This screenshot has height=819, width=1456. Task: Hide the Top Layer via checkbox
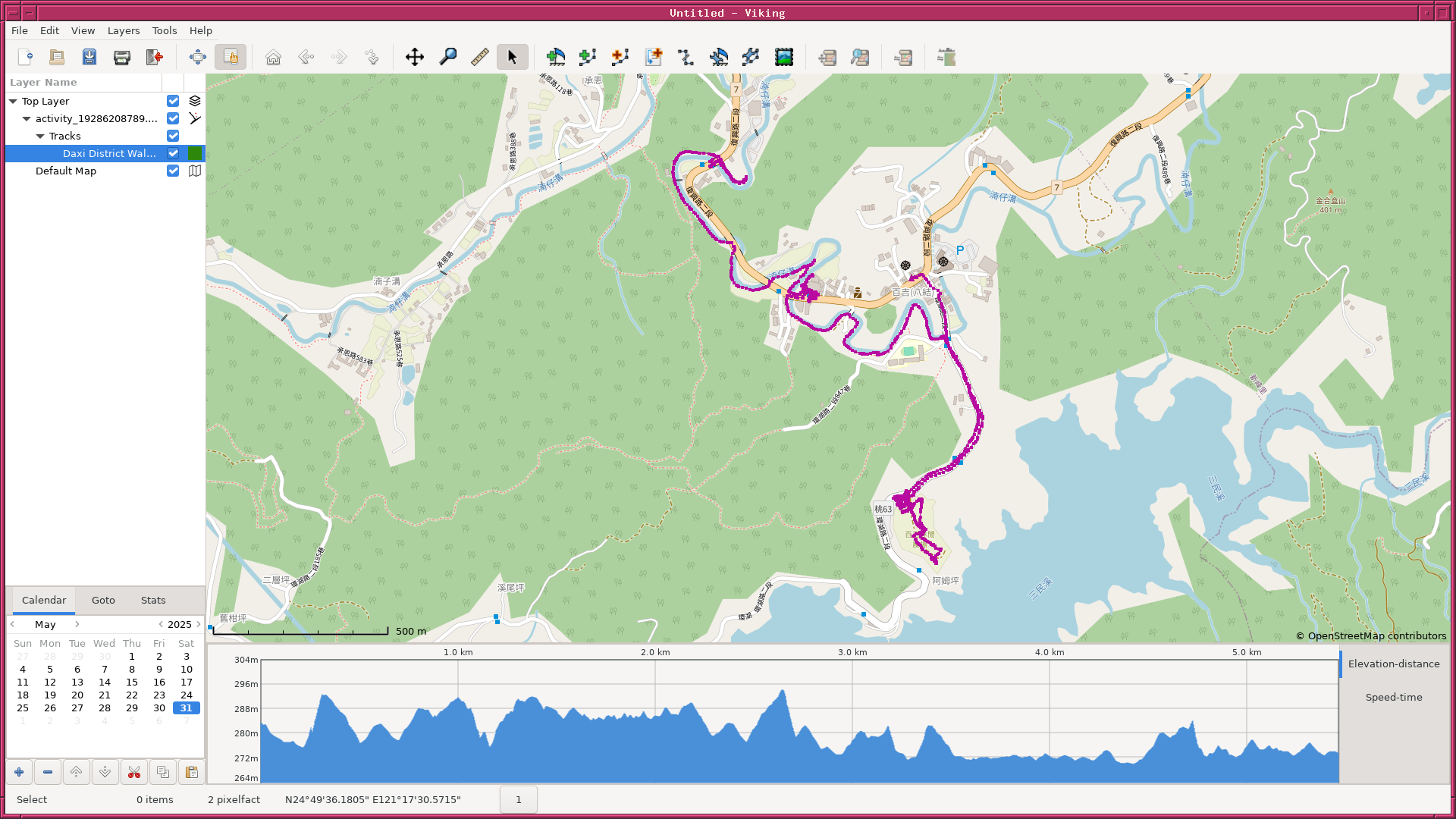pyautogui.click(x=173, y=101)
